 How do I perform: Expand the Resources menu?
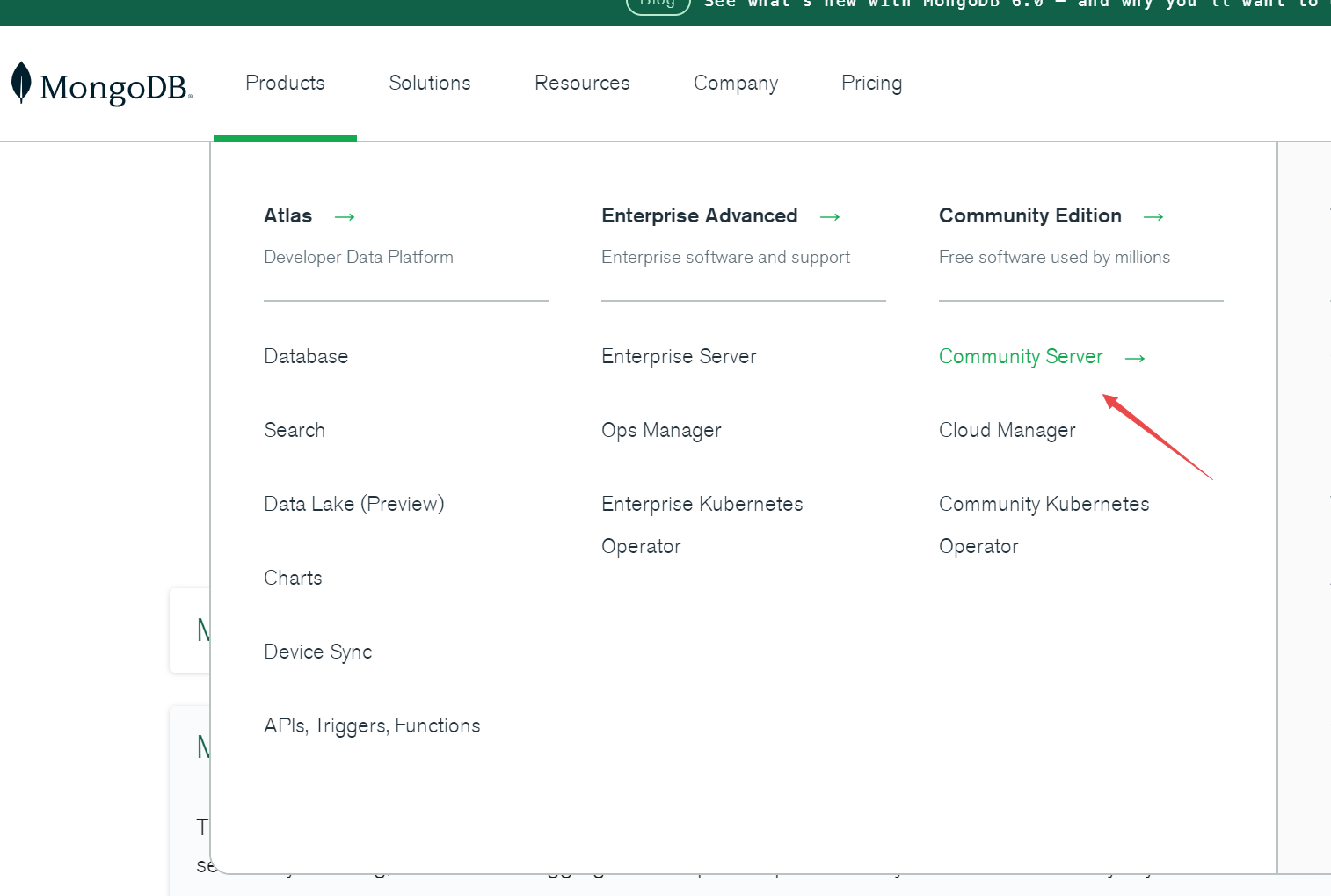point(582,83)
